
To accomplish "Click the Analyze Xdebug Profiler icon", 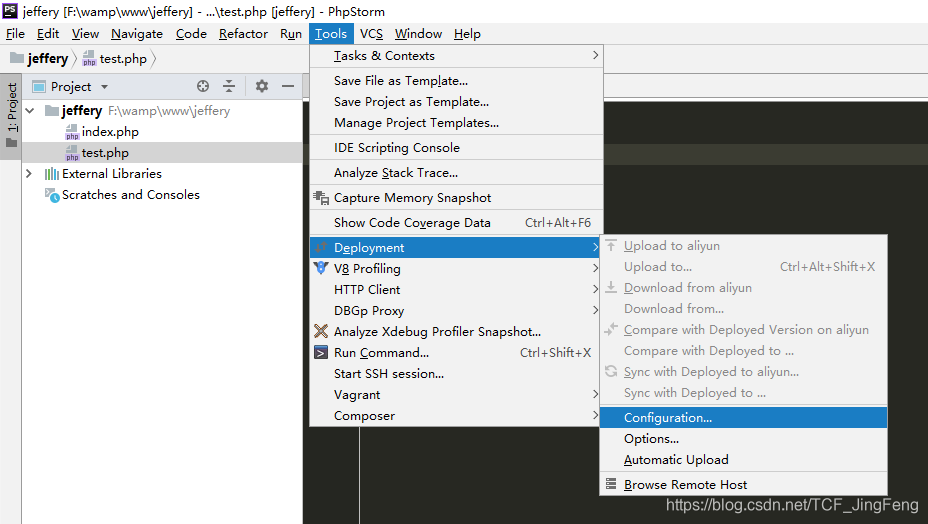I will coord(321,331).
